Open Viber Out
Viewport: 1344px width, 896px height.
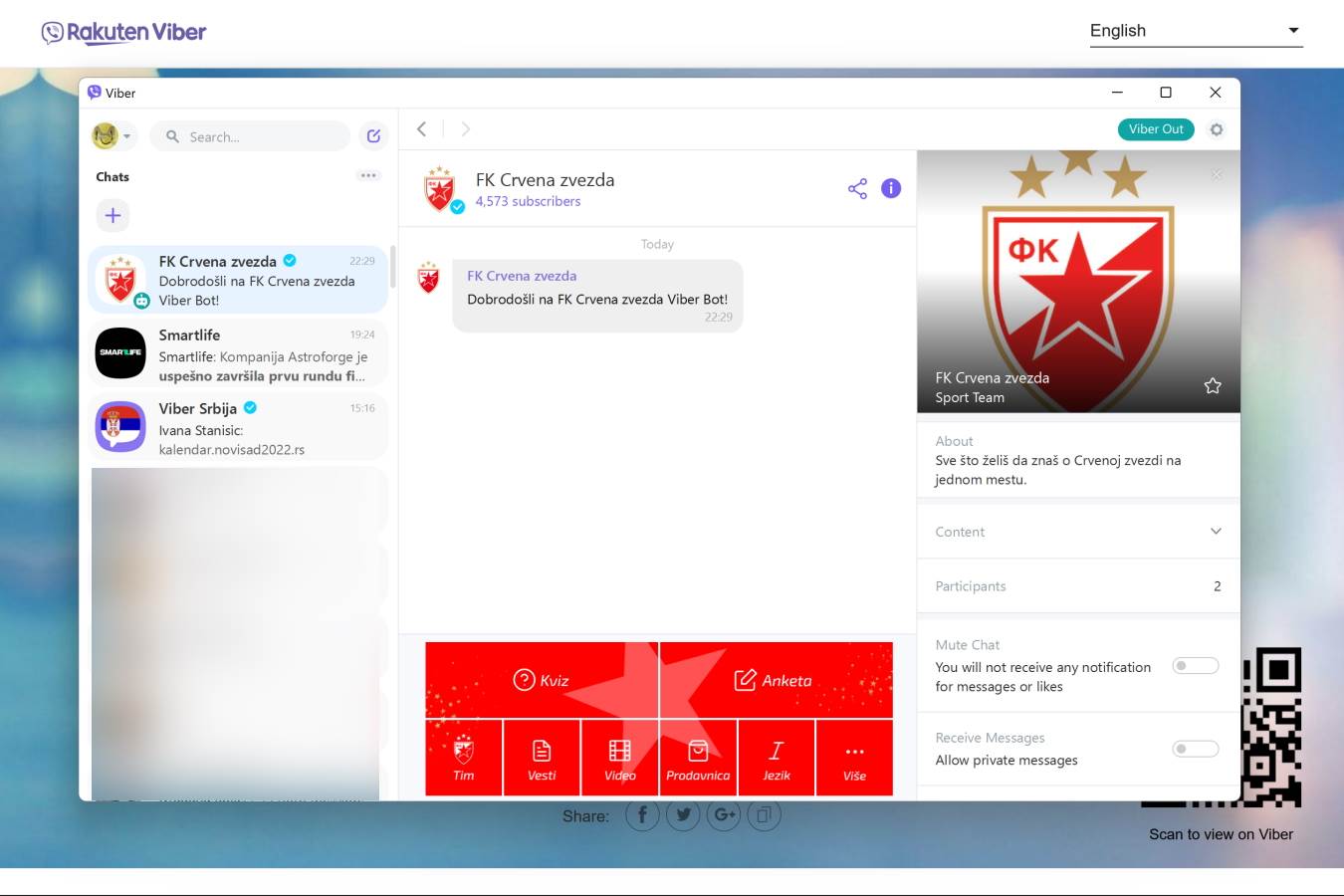[x=1155, y=128]
